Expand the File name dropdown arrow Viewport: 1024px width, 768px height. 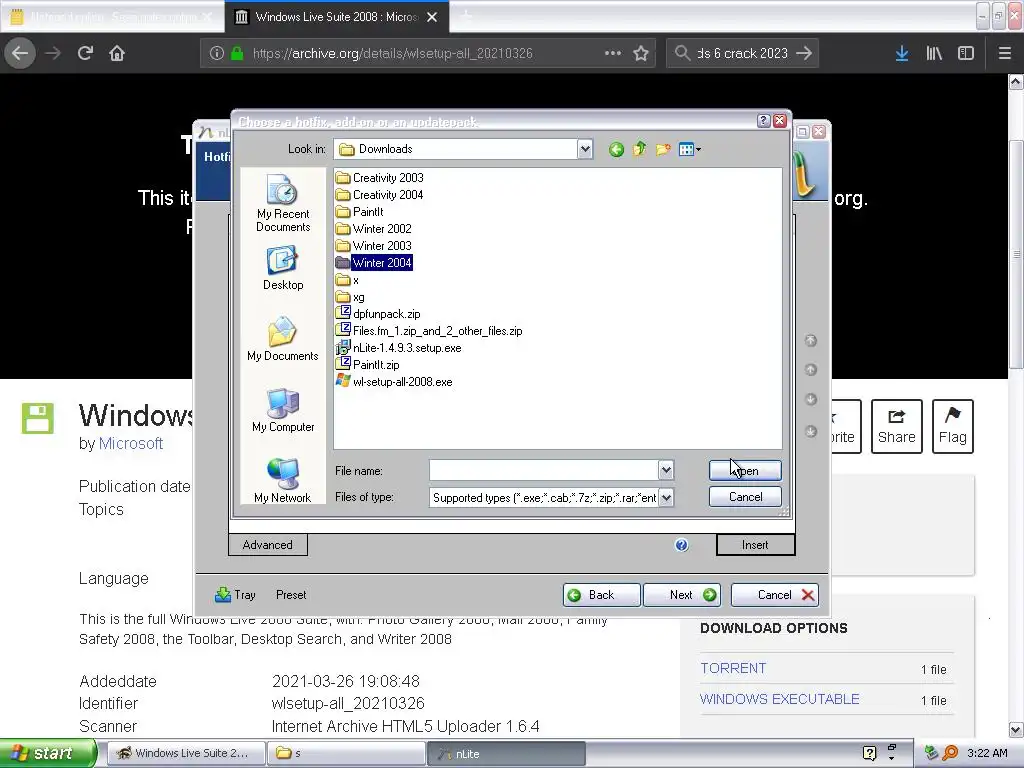point(665,470)
